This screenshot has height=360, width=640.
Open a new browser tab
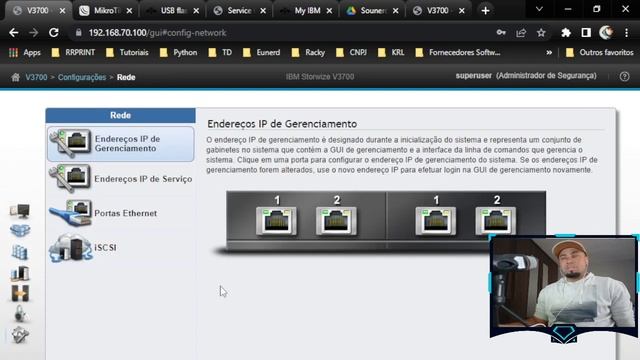tap(485, 11)
